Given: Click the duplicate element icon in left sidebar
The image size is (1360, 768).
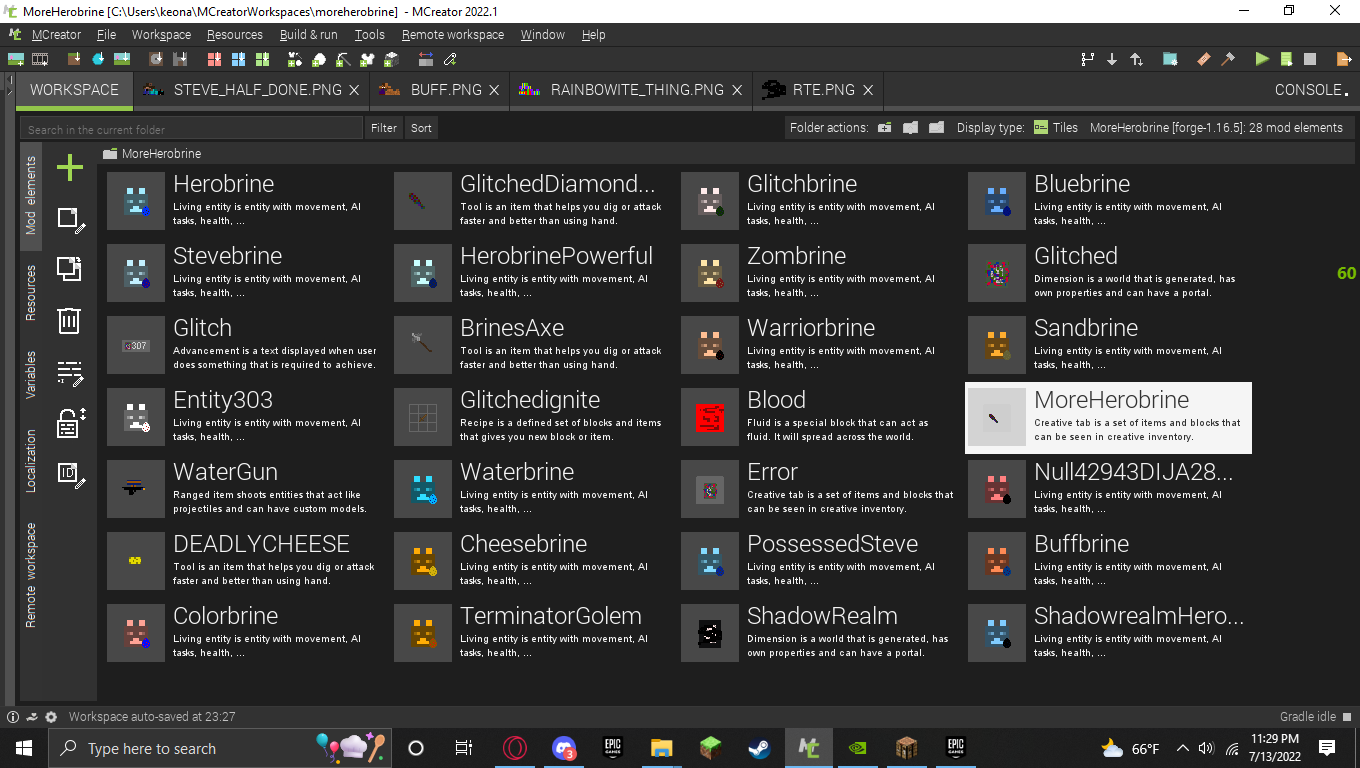Looking at the screenshot, I should [69, 269].
